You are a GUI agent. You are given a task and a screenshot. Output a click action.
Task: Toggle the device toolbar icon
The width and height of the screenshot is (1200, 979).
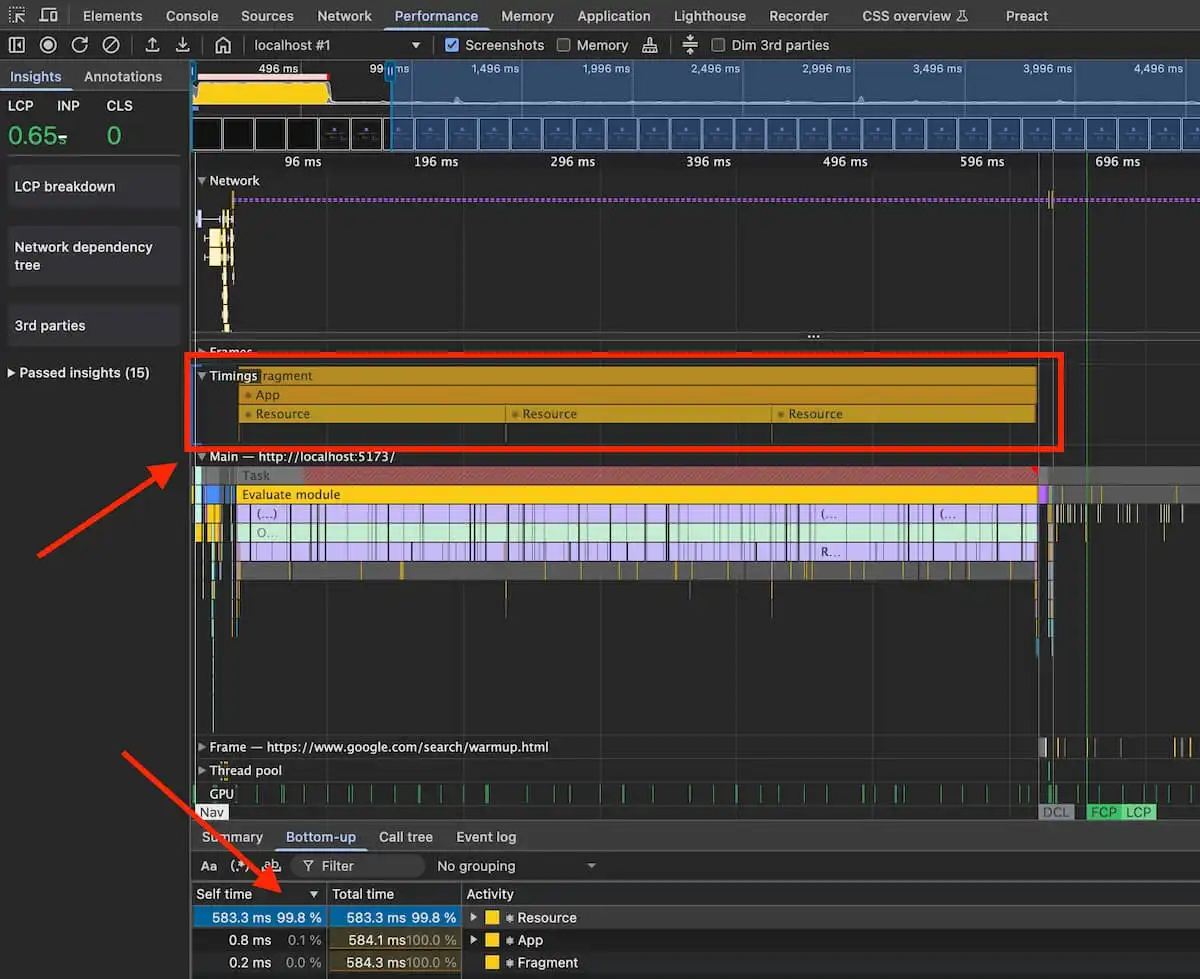coord(48,16)
